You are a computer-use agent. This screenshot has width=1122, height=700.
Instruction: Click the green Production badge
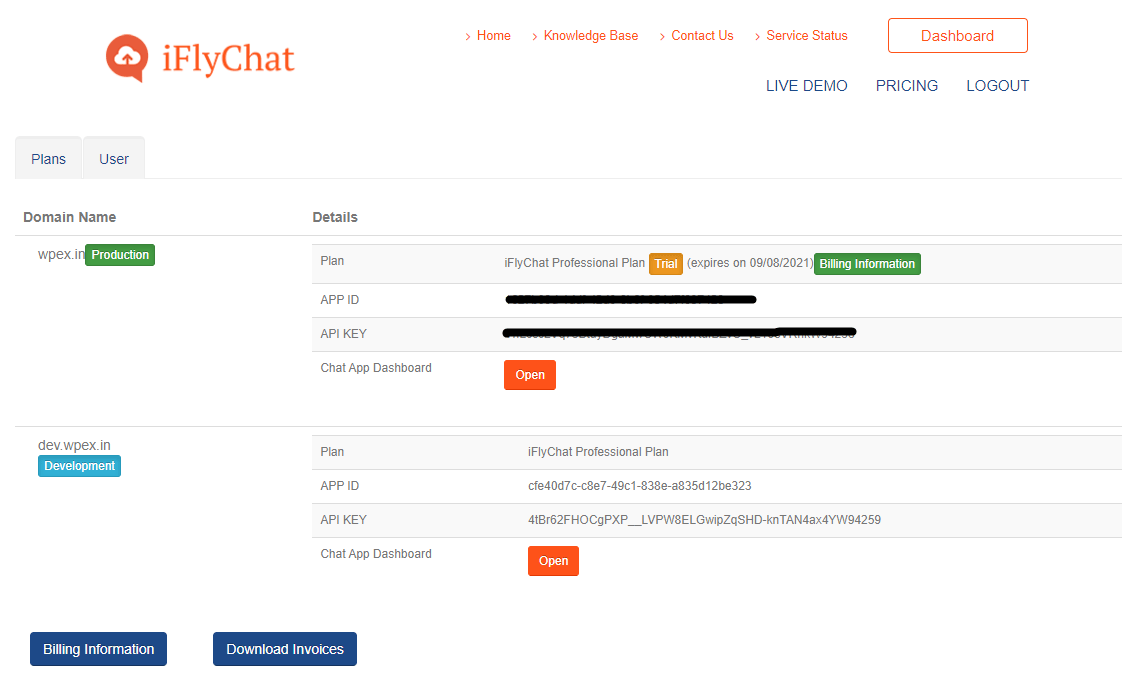tap(120, 255)
